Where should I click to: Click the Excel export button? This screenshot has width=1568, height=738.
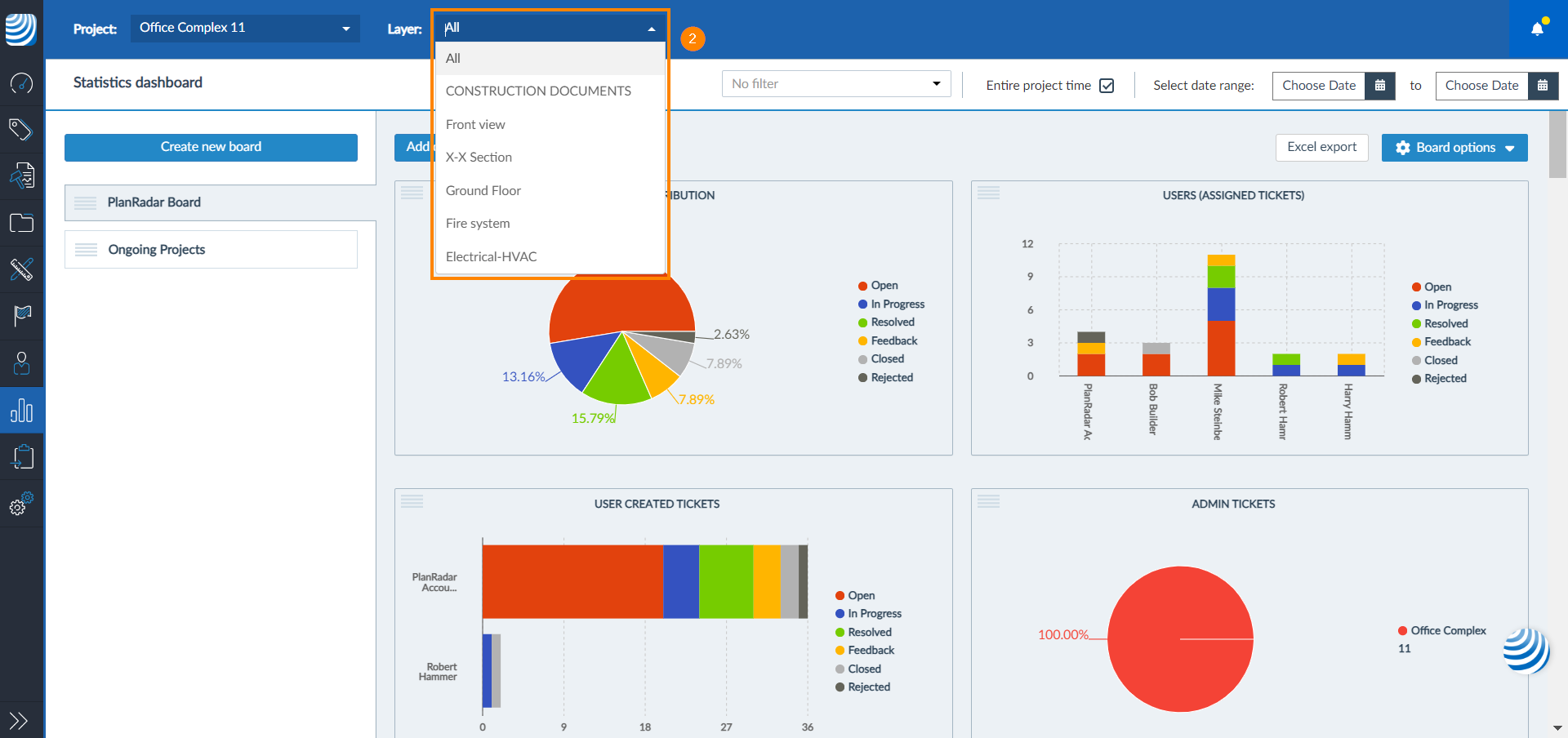(x=1321, y=147)
